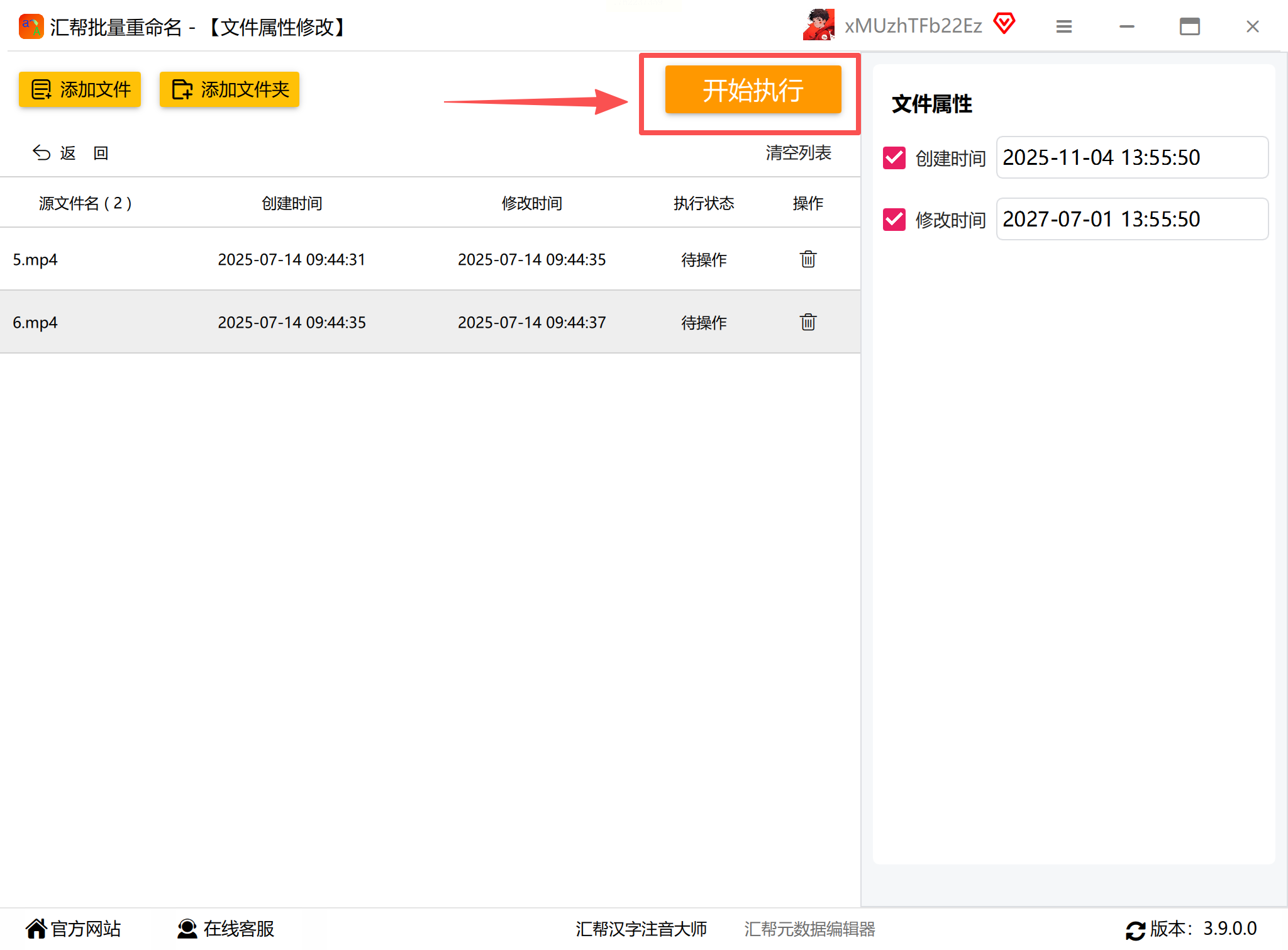The image size is (1288, 950).
Task: Click 清空列表 to clear list
Action: [798, 153]
